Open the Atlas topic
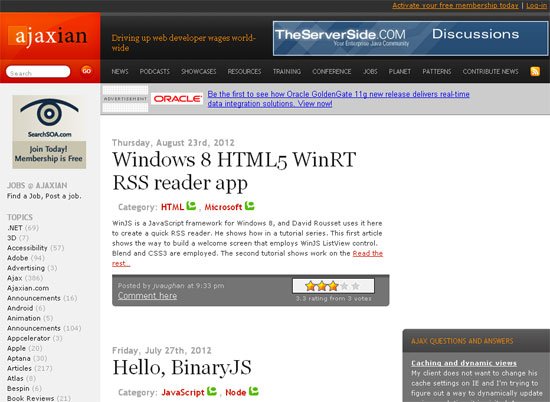 (15, 378)
